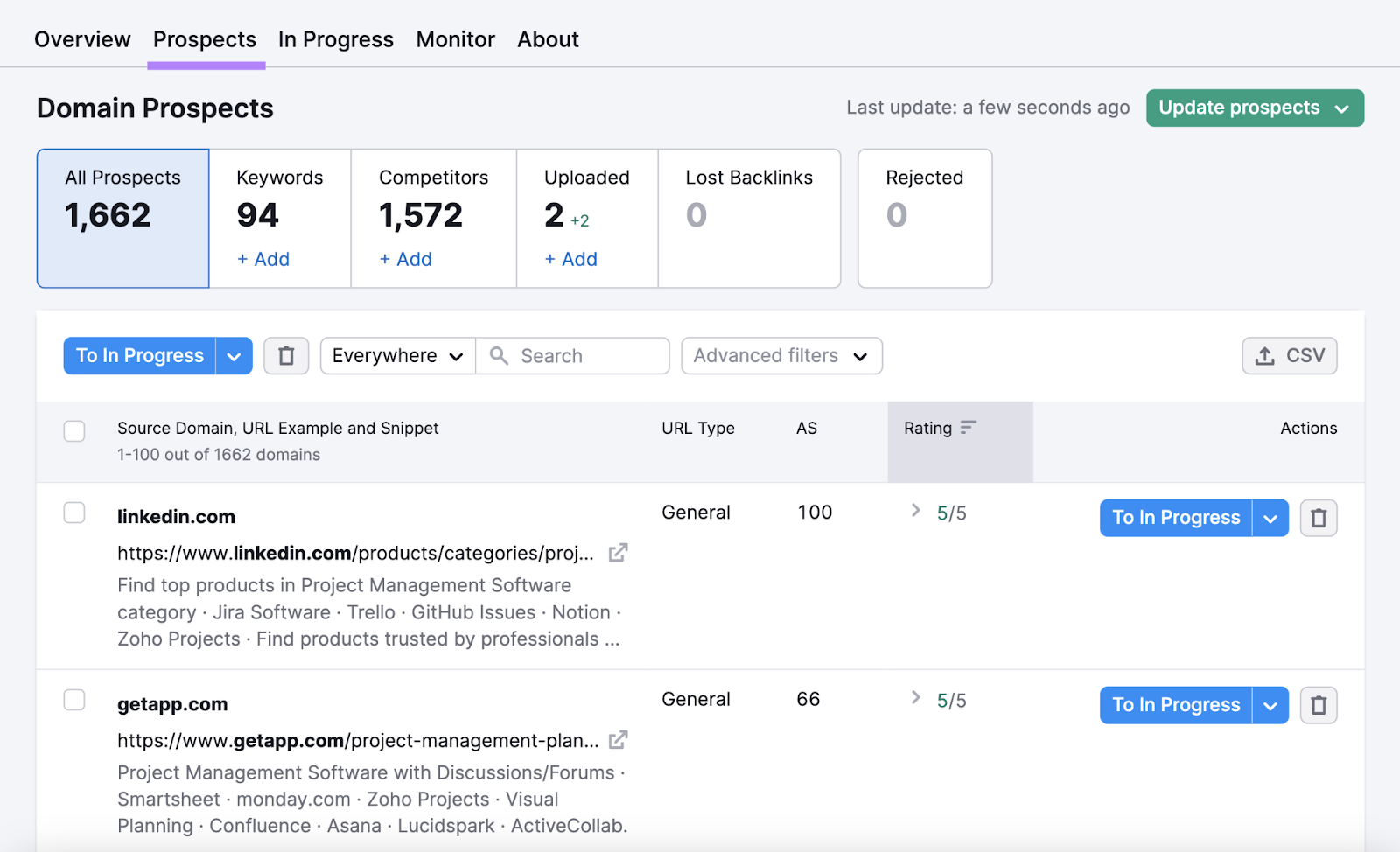
Task: Open the Everywhere filter dropdown
Action: (x=396, y=356)
